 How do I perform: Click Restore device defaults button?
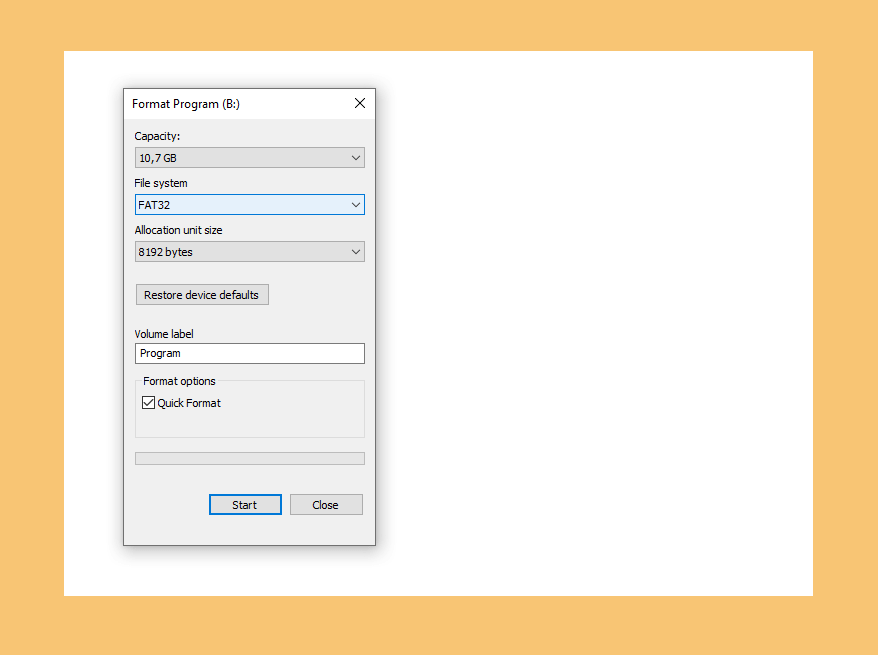(x=202, y=295)
